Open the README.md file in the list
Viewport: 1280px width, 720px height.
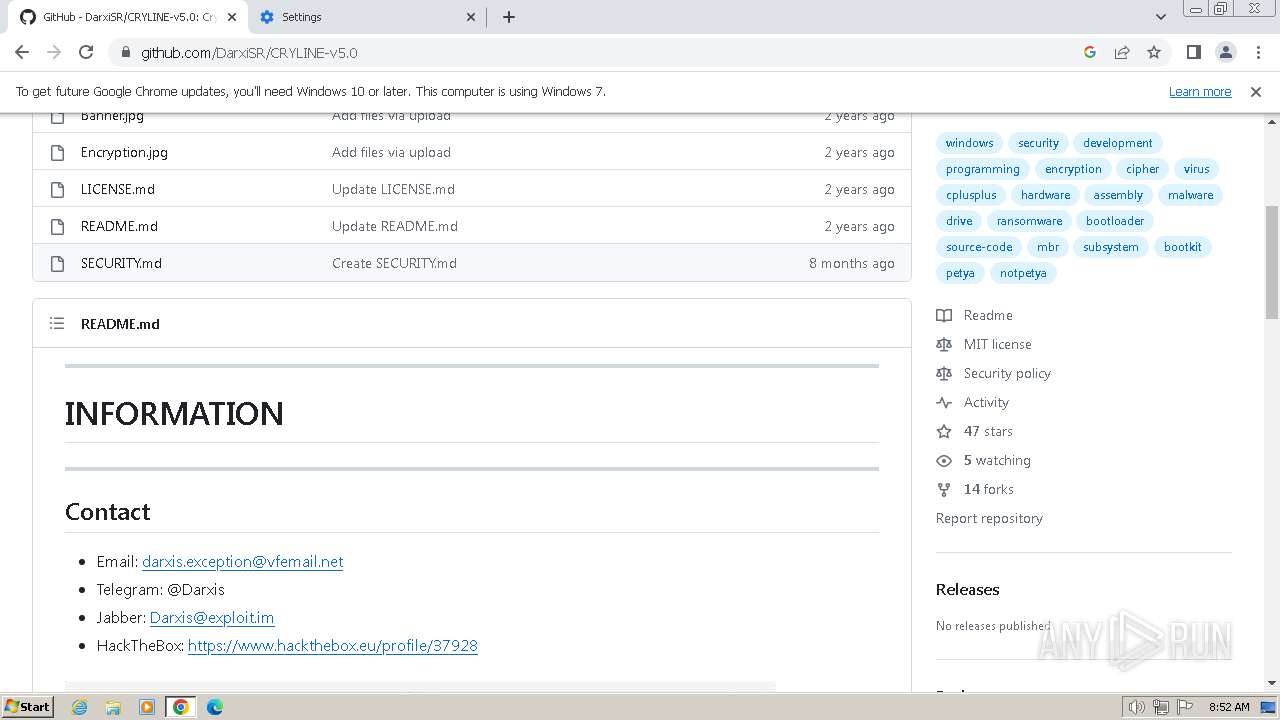(119, 226)
